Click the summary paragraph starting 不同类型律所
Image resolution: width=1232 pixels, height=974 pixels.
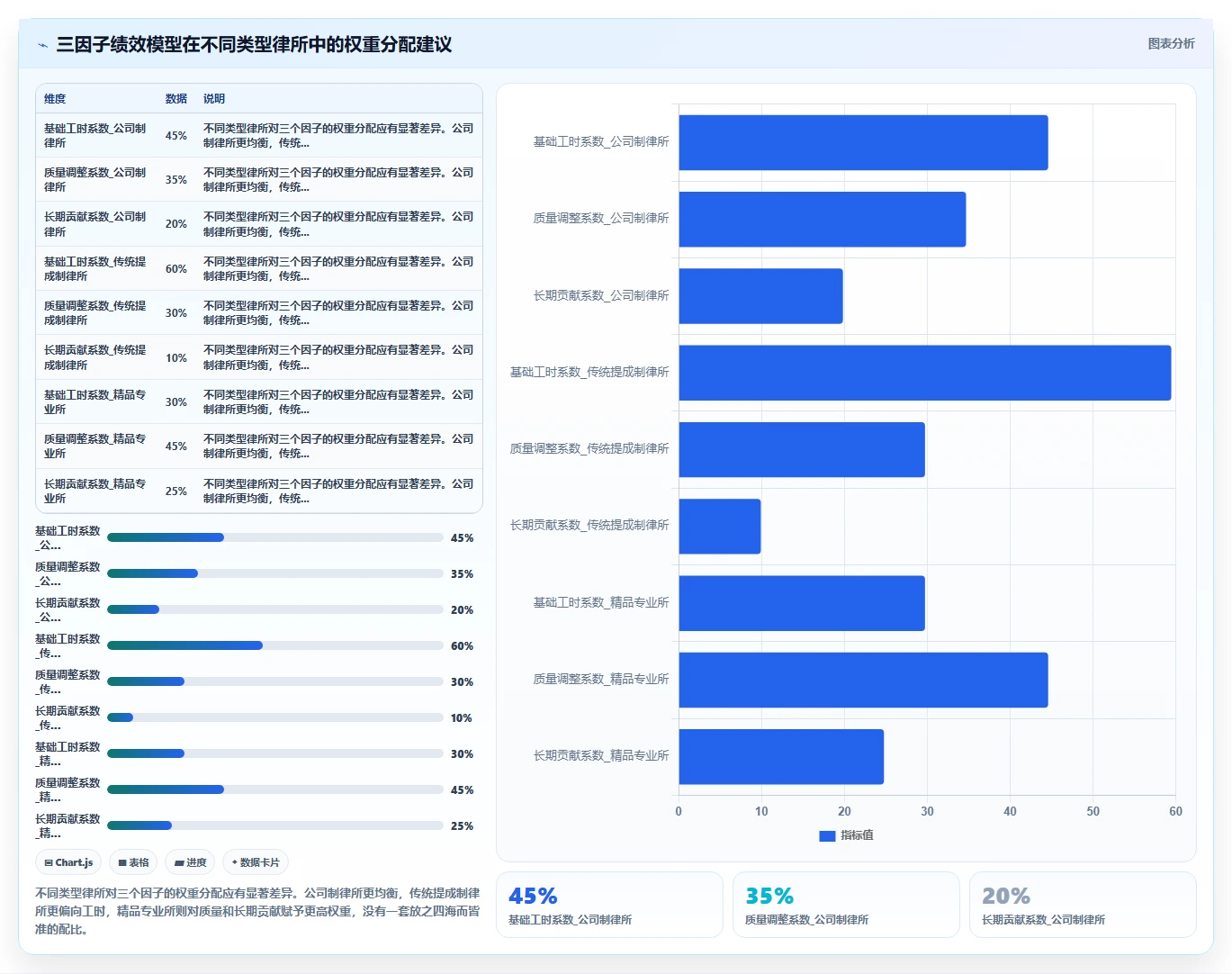coord(257,911)
